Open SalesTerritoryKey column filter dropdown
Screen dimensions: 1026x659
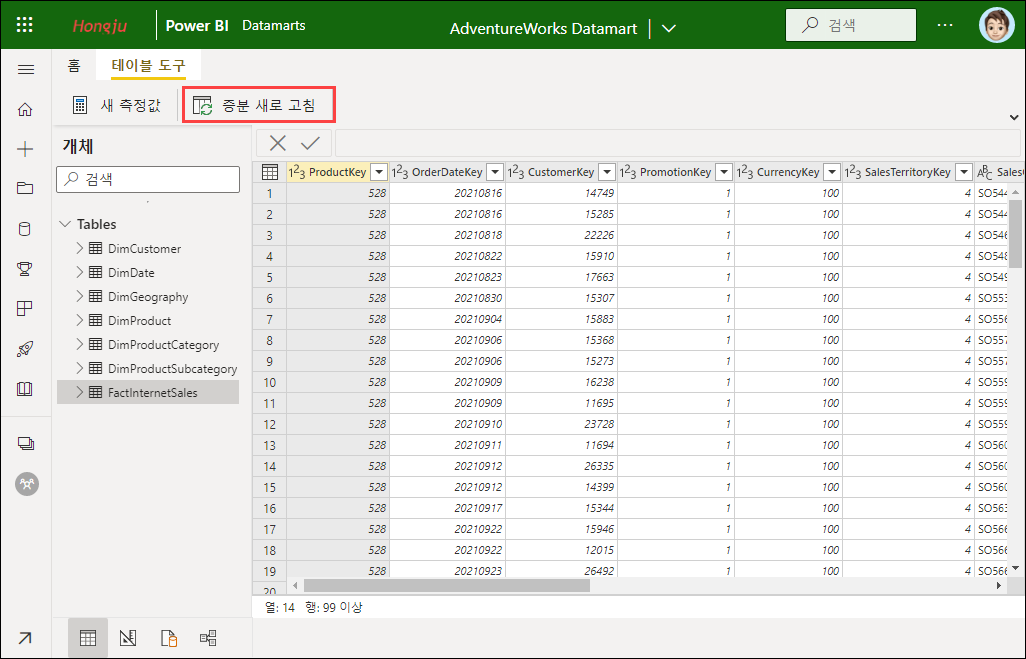point(964,172)
